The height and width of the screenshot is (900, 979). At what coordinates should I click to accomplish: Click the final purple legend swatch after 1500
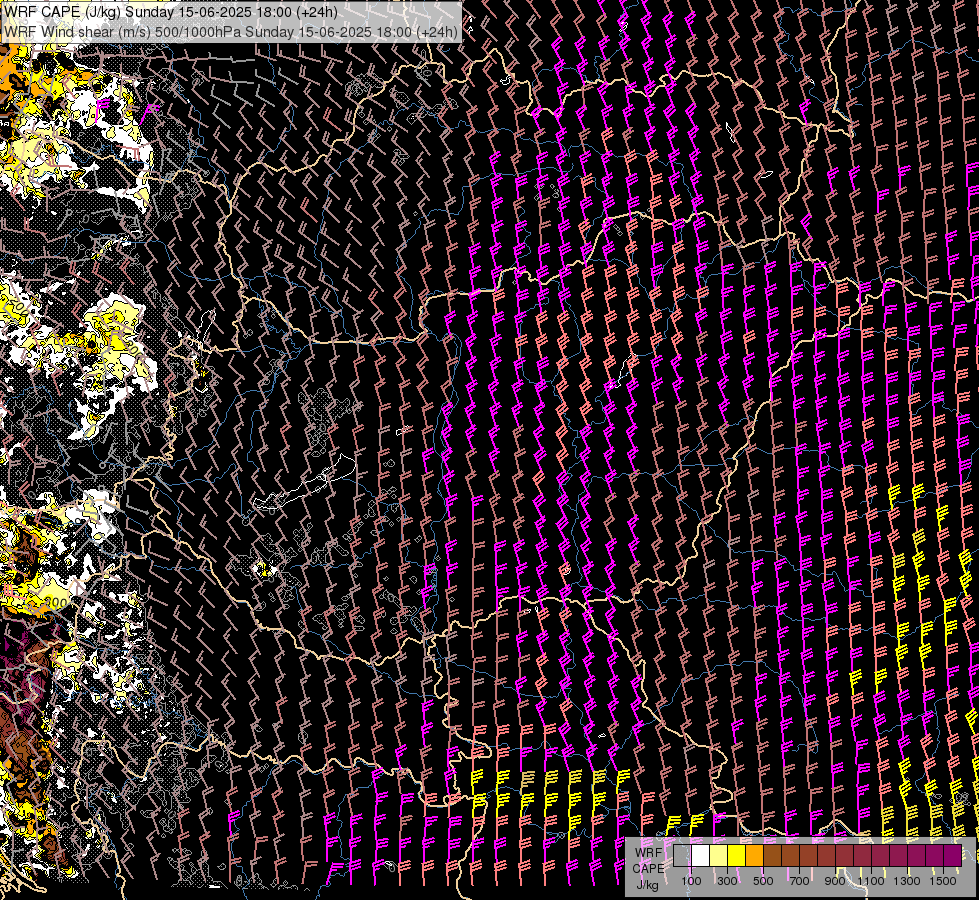click(x=953, y=856)
